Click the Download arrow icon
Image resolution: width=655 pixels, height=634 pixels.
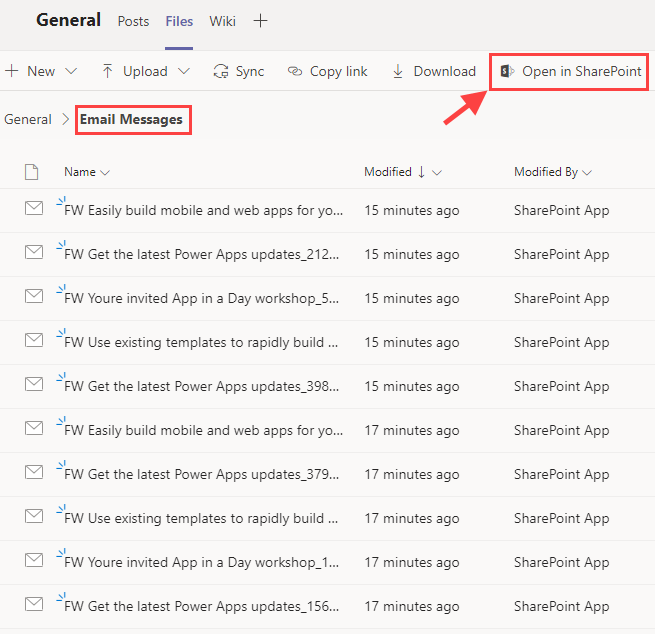398,71
